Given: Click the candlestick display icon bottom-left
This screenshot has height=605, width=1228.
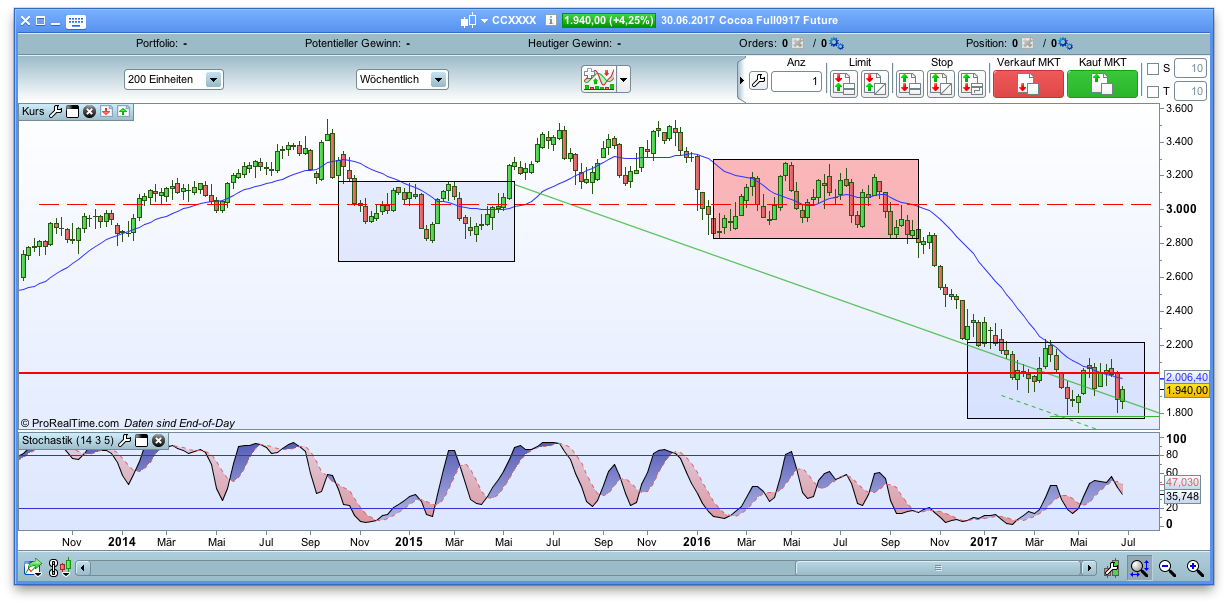Looking at the screenshot, I should pyautogui.click(x=66, y=566).
